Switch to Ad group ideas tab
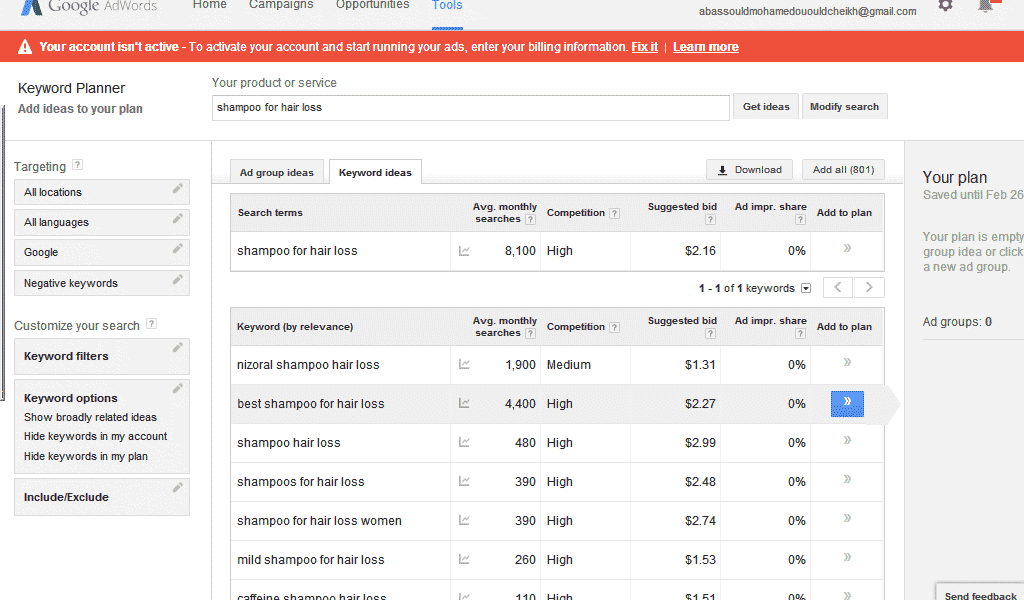Screen dimensions: 1024x600 277,172
